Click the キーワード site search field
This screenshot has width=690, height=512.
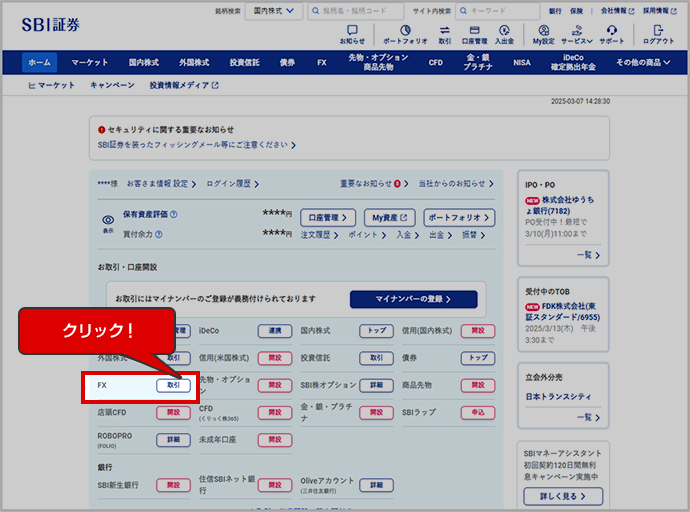498,11
